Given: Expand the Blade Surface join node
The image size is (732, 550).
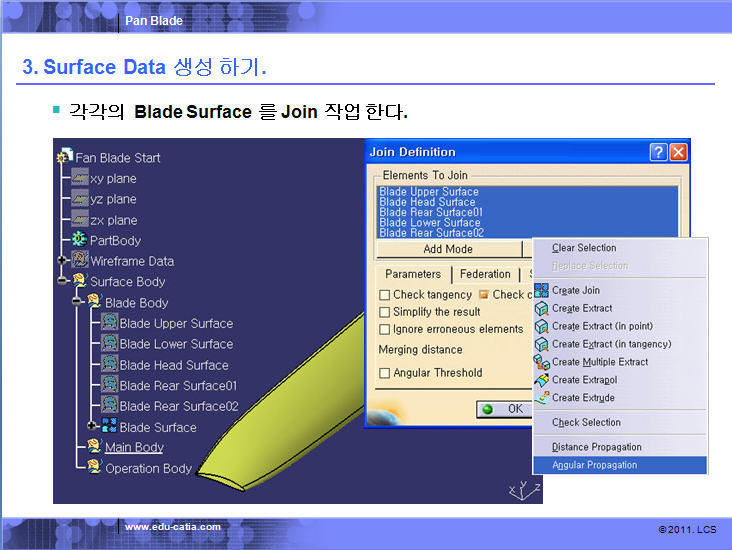Looking at the screenshot, I should click(x=92, y=427).
